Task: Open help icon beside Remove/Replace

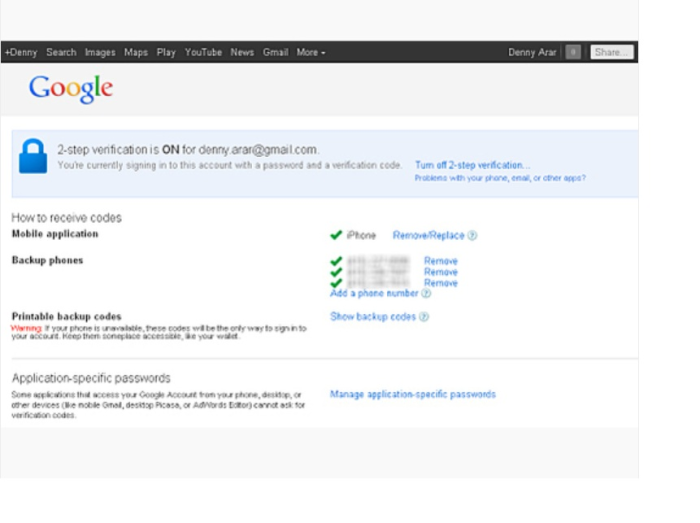Action: pos(472,235)
